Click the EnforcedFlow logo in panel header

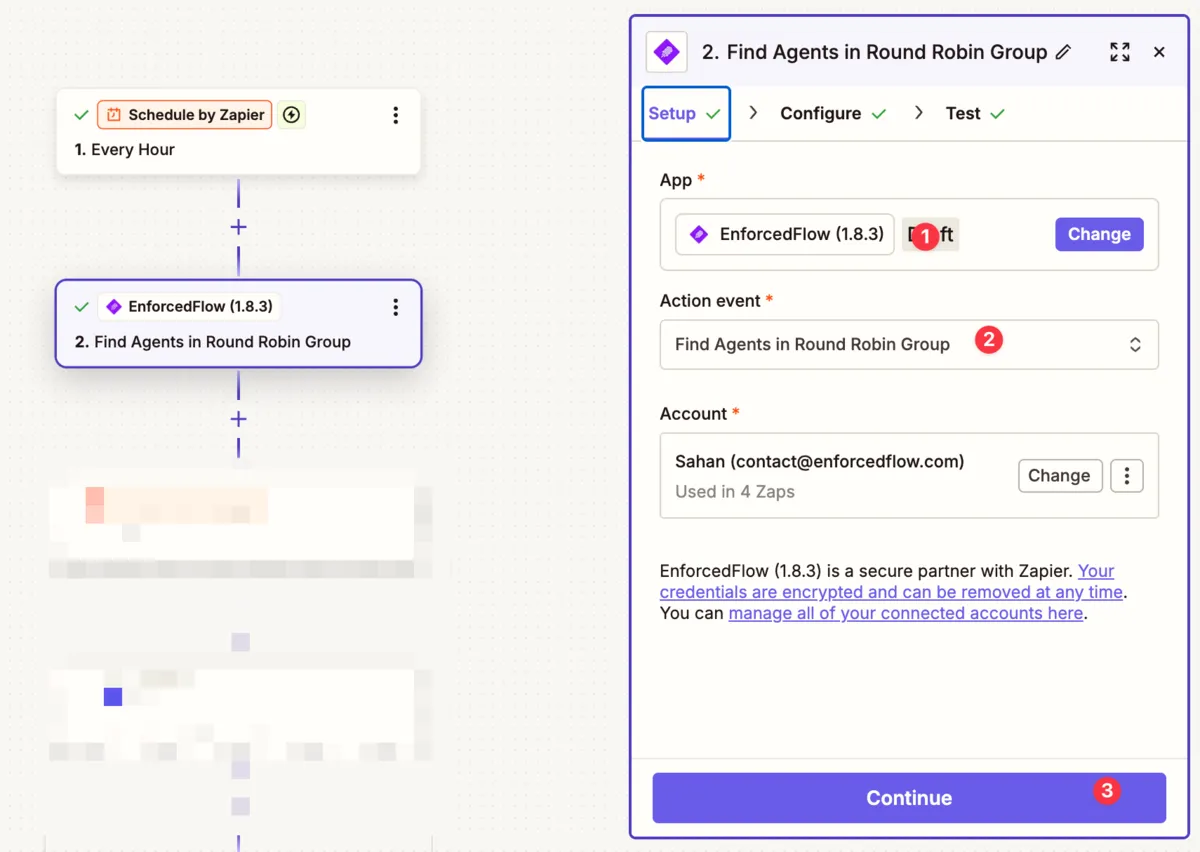(x=666, y=52)
